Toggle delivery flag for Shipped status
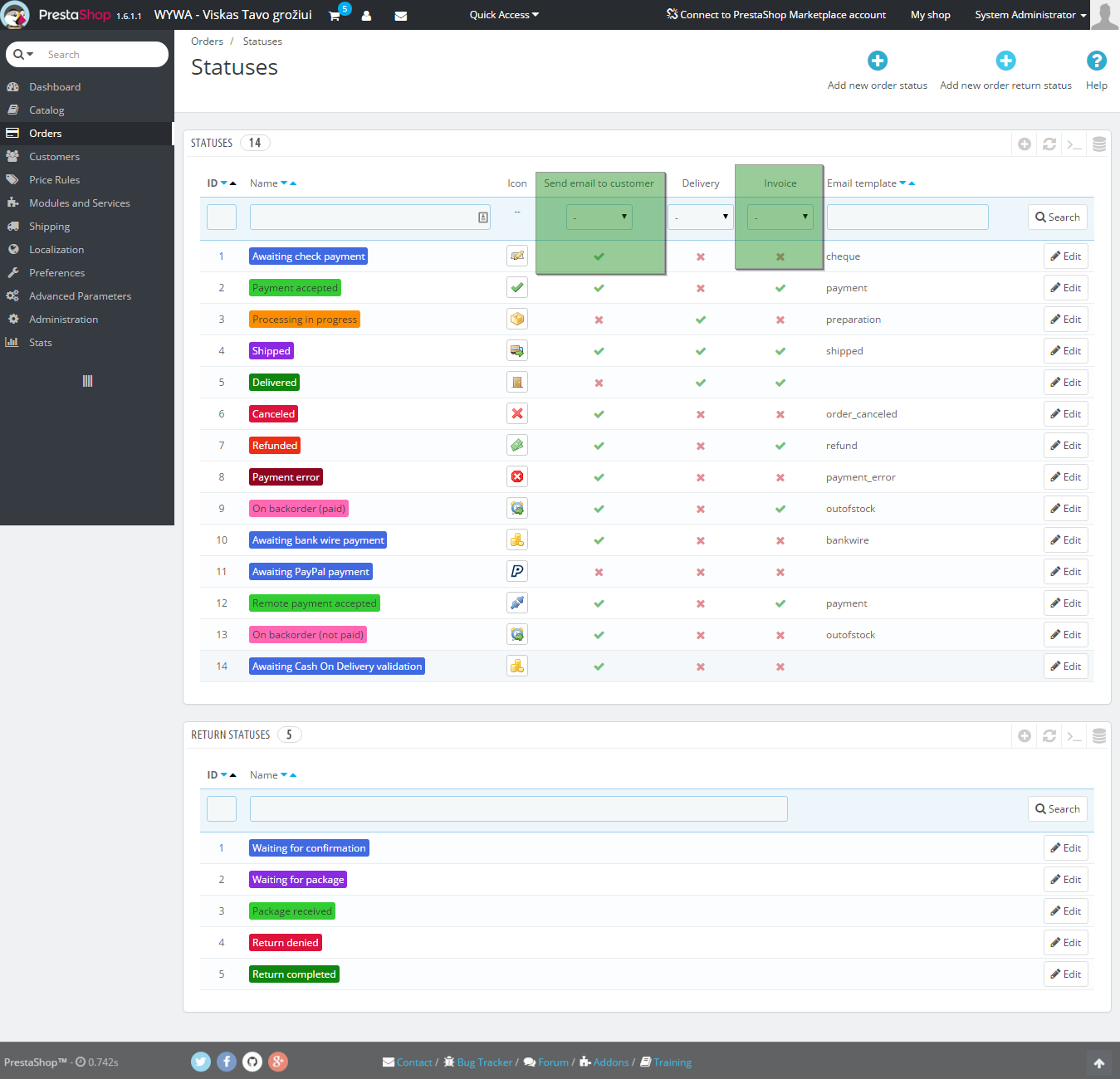This screenshot has height=1079, width=1120. (701, 351)
